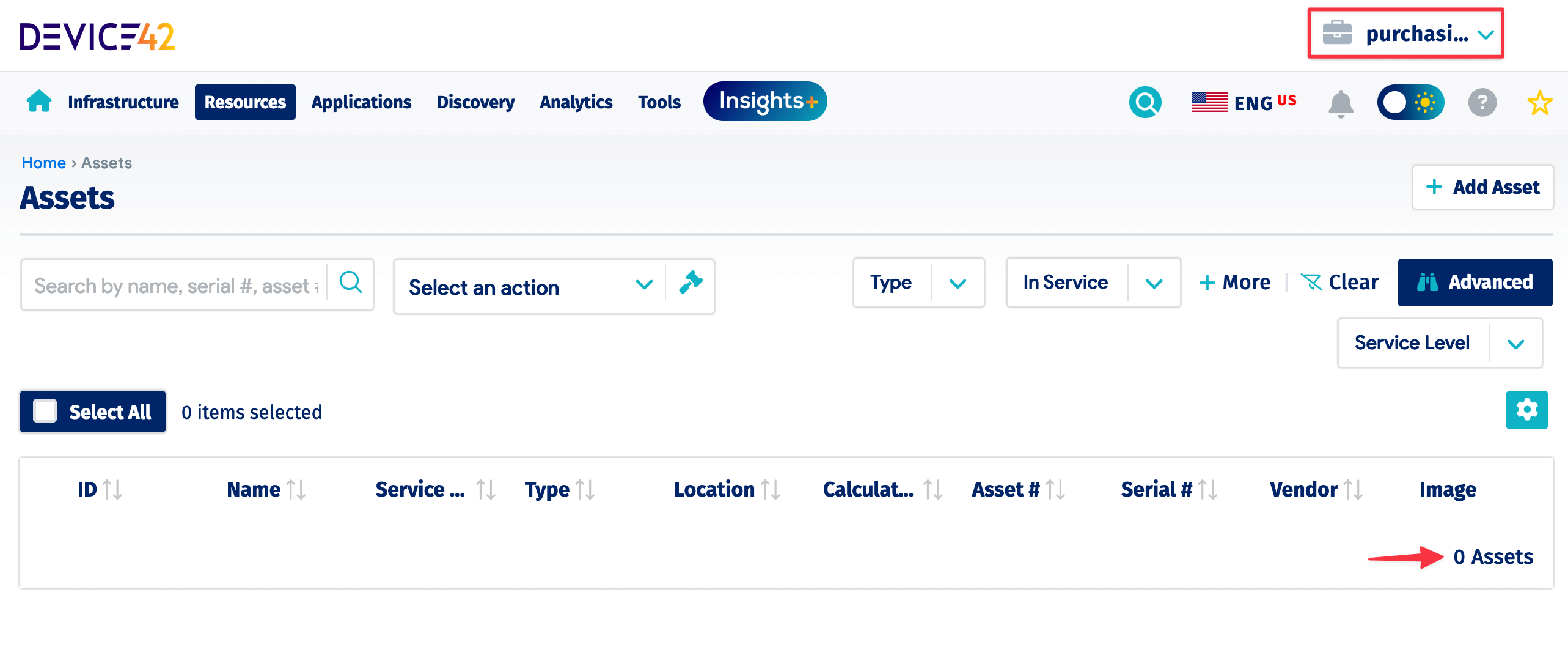Click the Add Asset button
Viewport: 1568px width, 658px height.
click(x=1483, y=187)
